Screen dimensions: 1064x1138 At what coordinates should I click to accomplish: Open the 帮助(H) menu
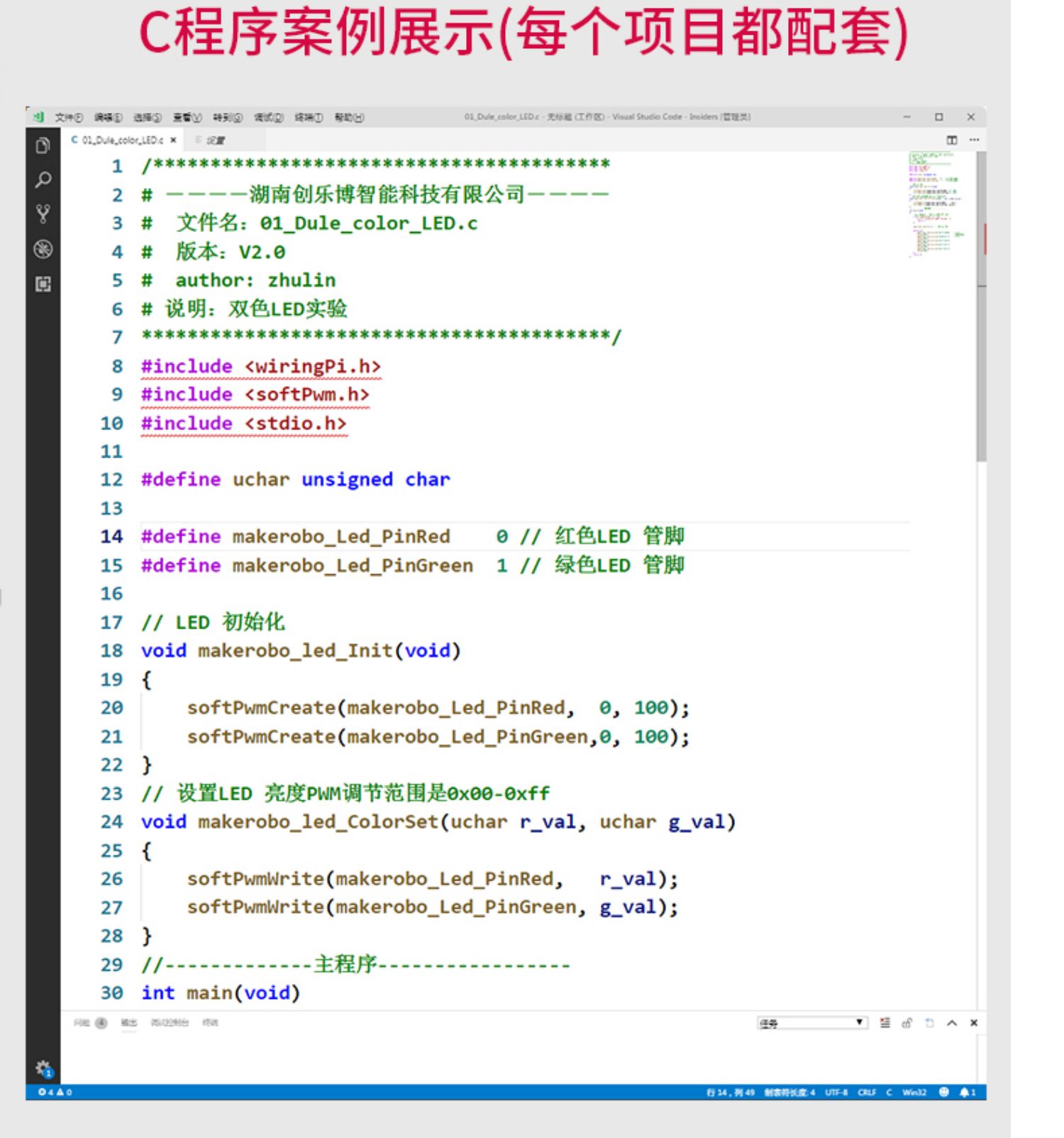(349, 117)
